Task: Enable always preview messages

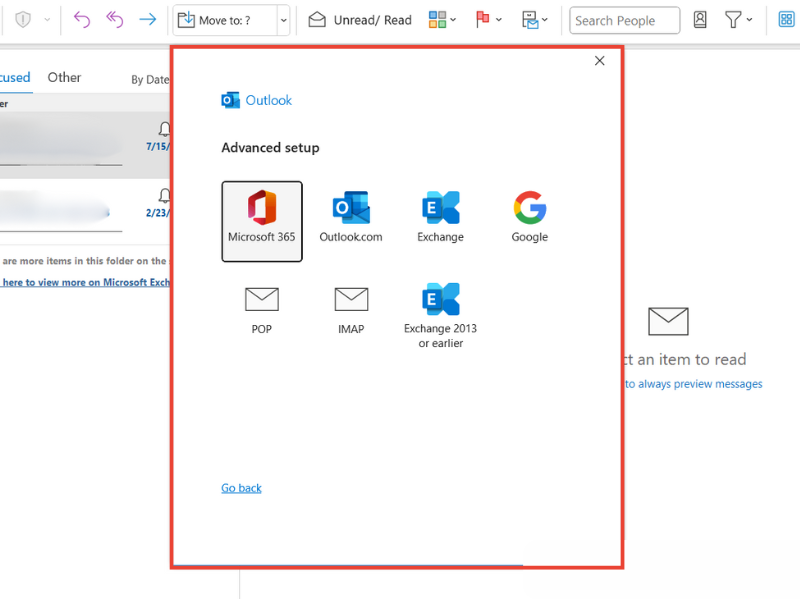Action: coord(693,383)
